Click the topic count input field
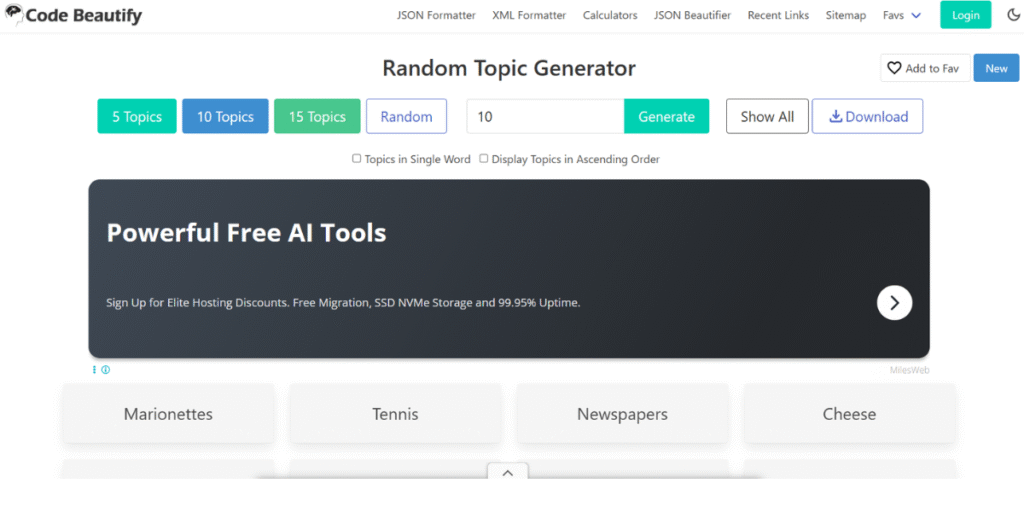Viewport: 1024px width, 512px height. (x=545, y=116)
